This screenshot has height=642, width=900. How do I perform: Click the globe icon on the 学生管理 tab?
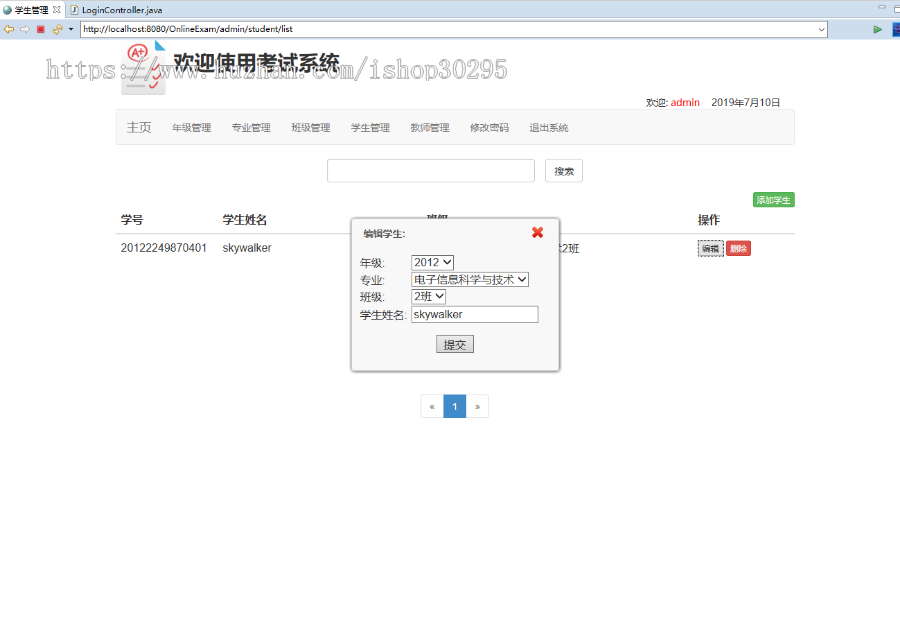pyautogui.click(x=8, y=9)
